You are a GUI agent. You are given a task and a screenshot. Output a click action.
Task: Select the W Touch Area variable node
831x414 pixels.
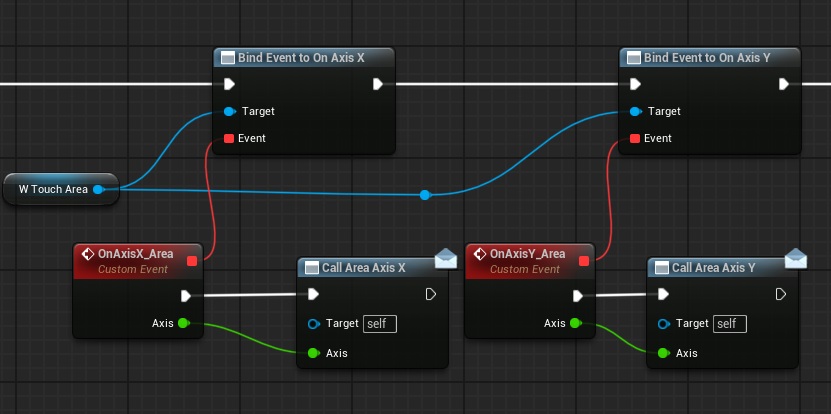61,189
